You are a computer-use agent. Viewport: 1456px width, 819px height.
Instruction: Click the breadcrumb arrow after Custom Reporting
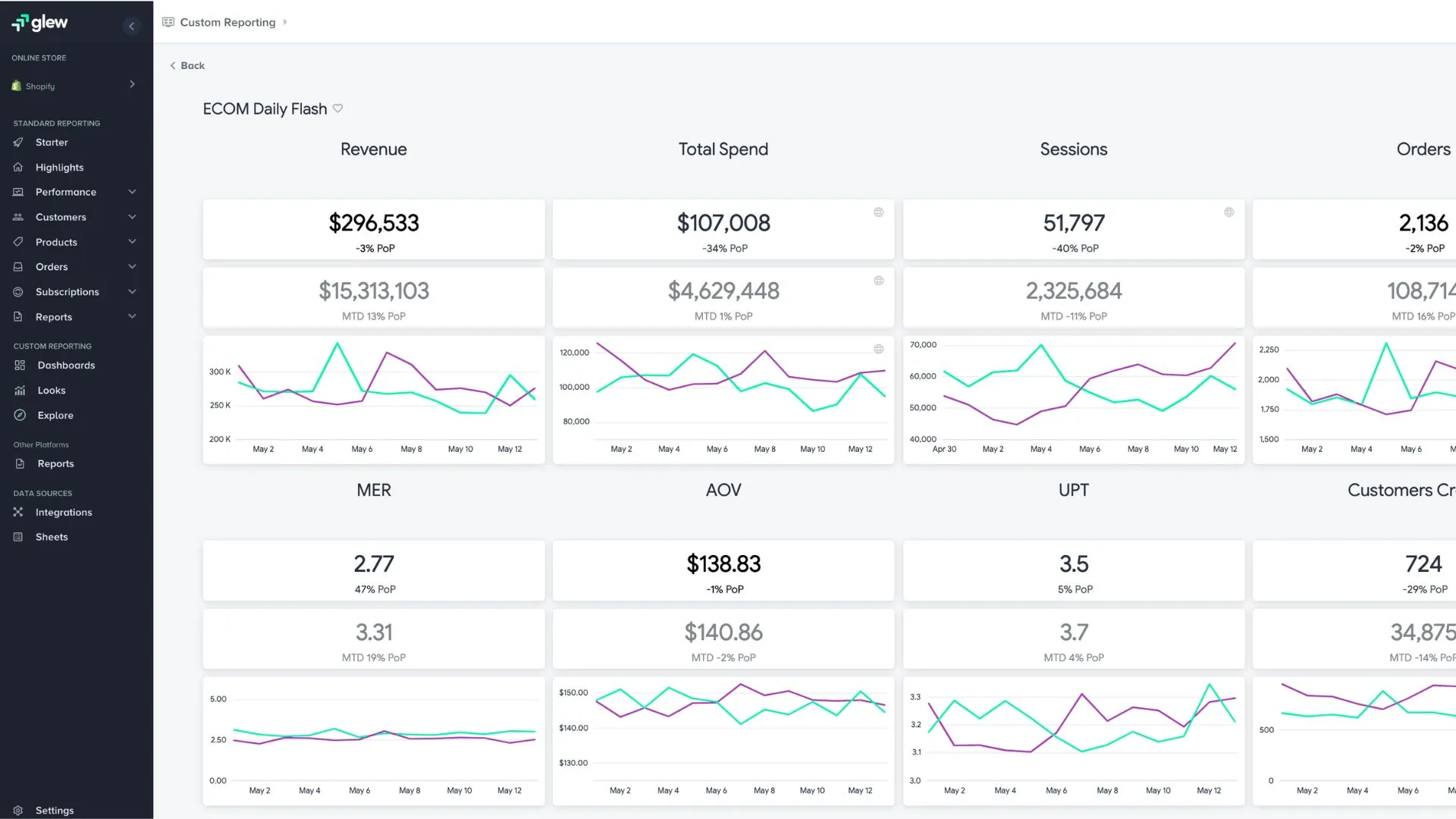[x=285, y=22]
